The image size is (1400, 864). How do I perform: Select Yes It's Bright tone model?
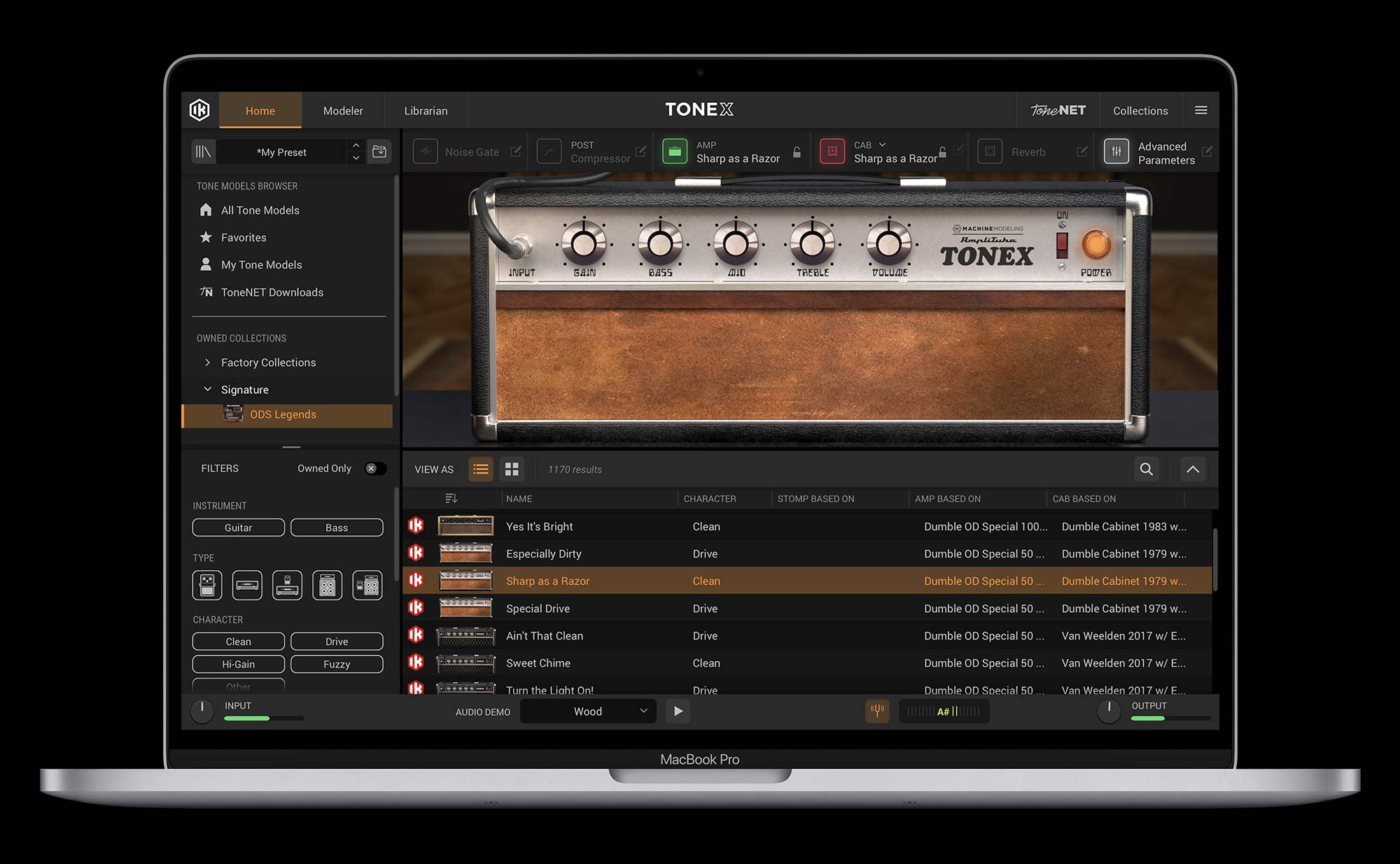coord(807,526)
